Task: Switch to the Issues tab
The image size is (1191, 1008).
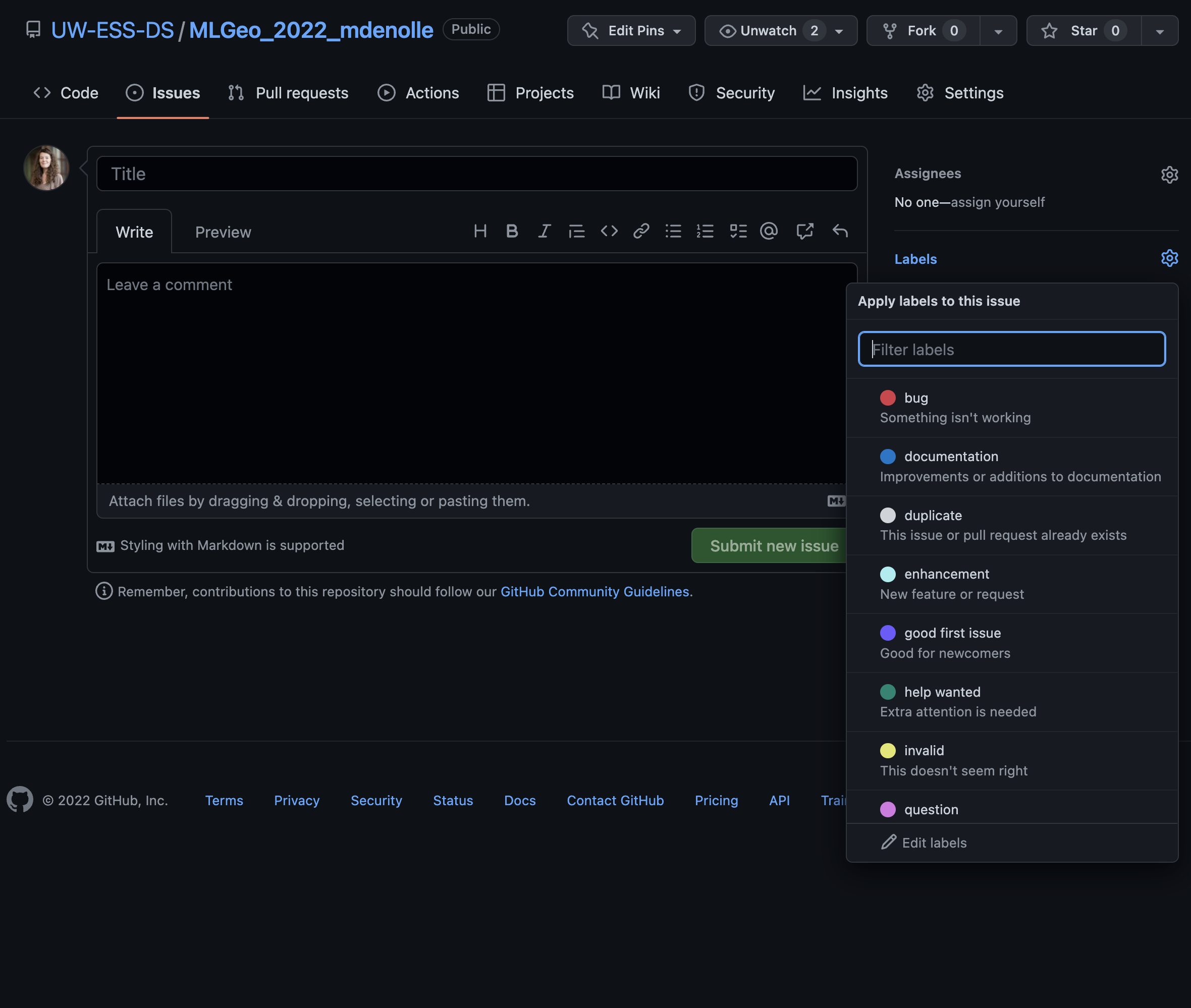Action: click(x=163, y=92)
